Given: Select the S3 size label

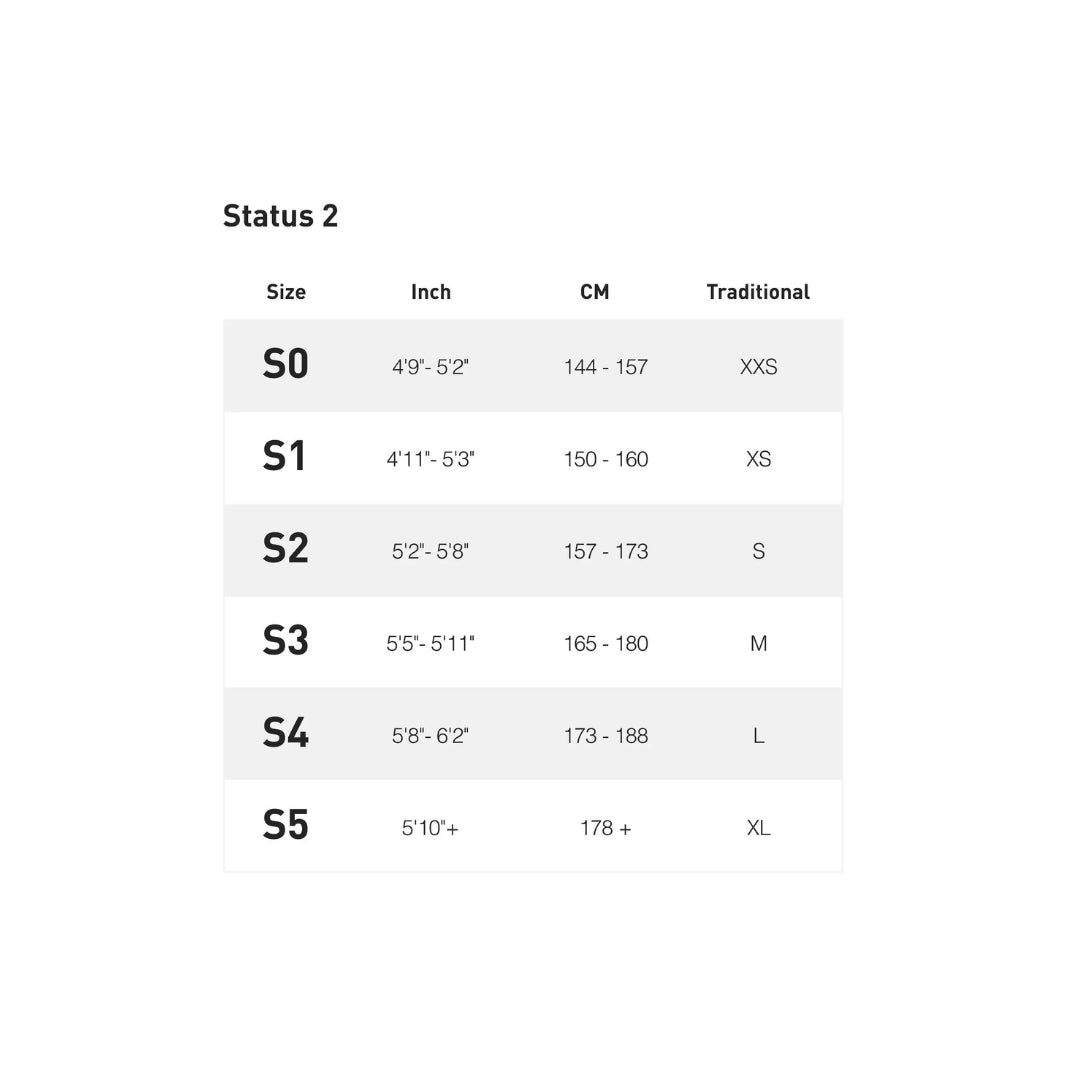Looking at the screenshot, I should (x=286, y=641).
